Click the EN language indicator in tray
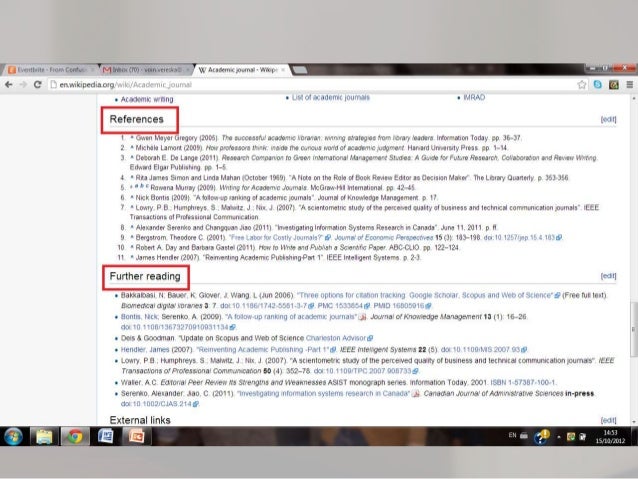The height and width of the screenshot is (479, 638). pyautogui.click(x=512, y=435)
